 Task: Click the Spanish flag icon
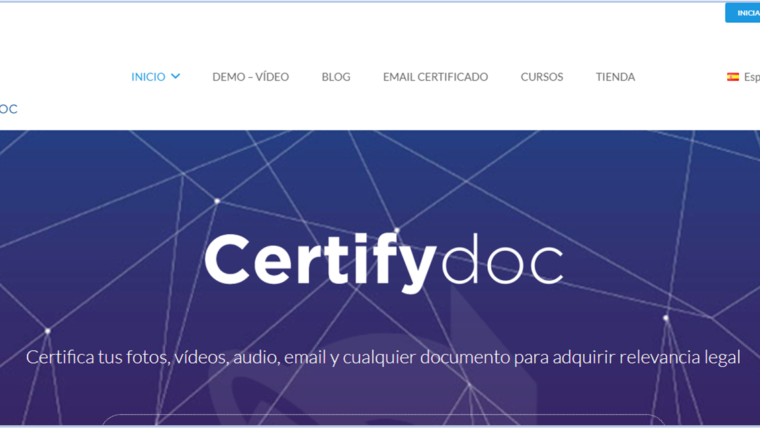pos(732,77)
